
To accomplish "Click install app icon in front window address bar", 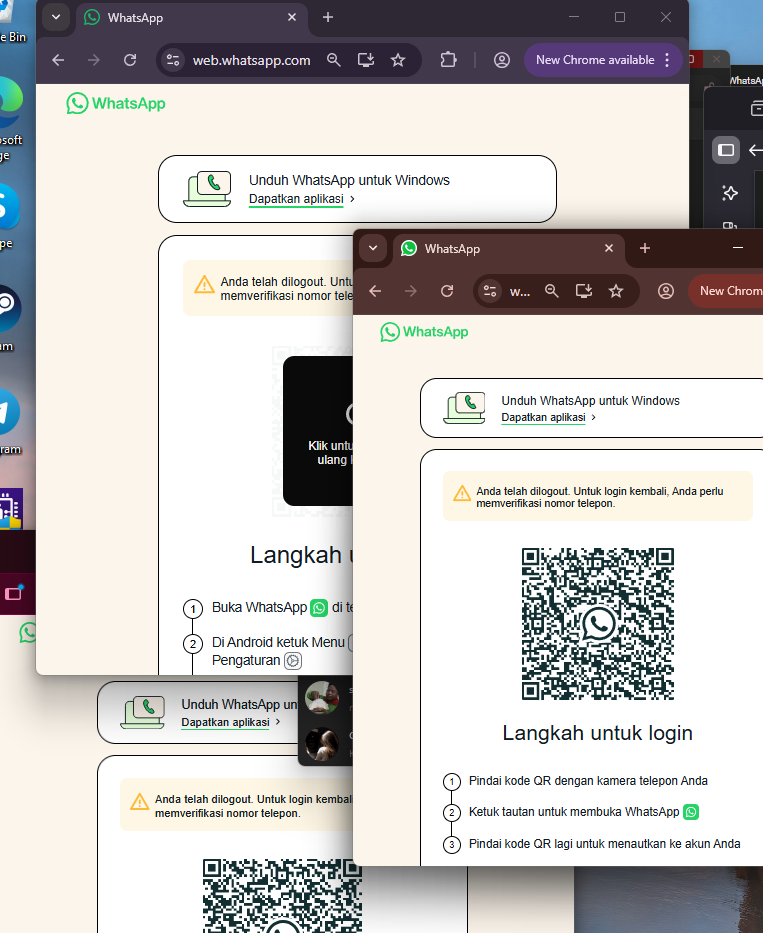I will click(x=584, y=291).
